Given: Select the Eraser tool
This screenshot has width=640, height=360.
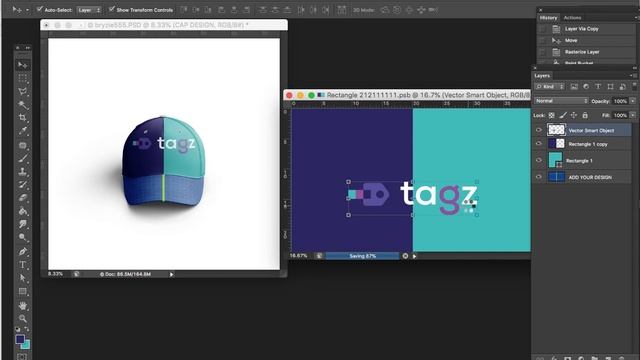Looking at the screenshot, I should (x=22, y=198).
